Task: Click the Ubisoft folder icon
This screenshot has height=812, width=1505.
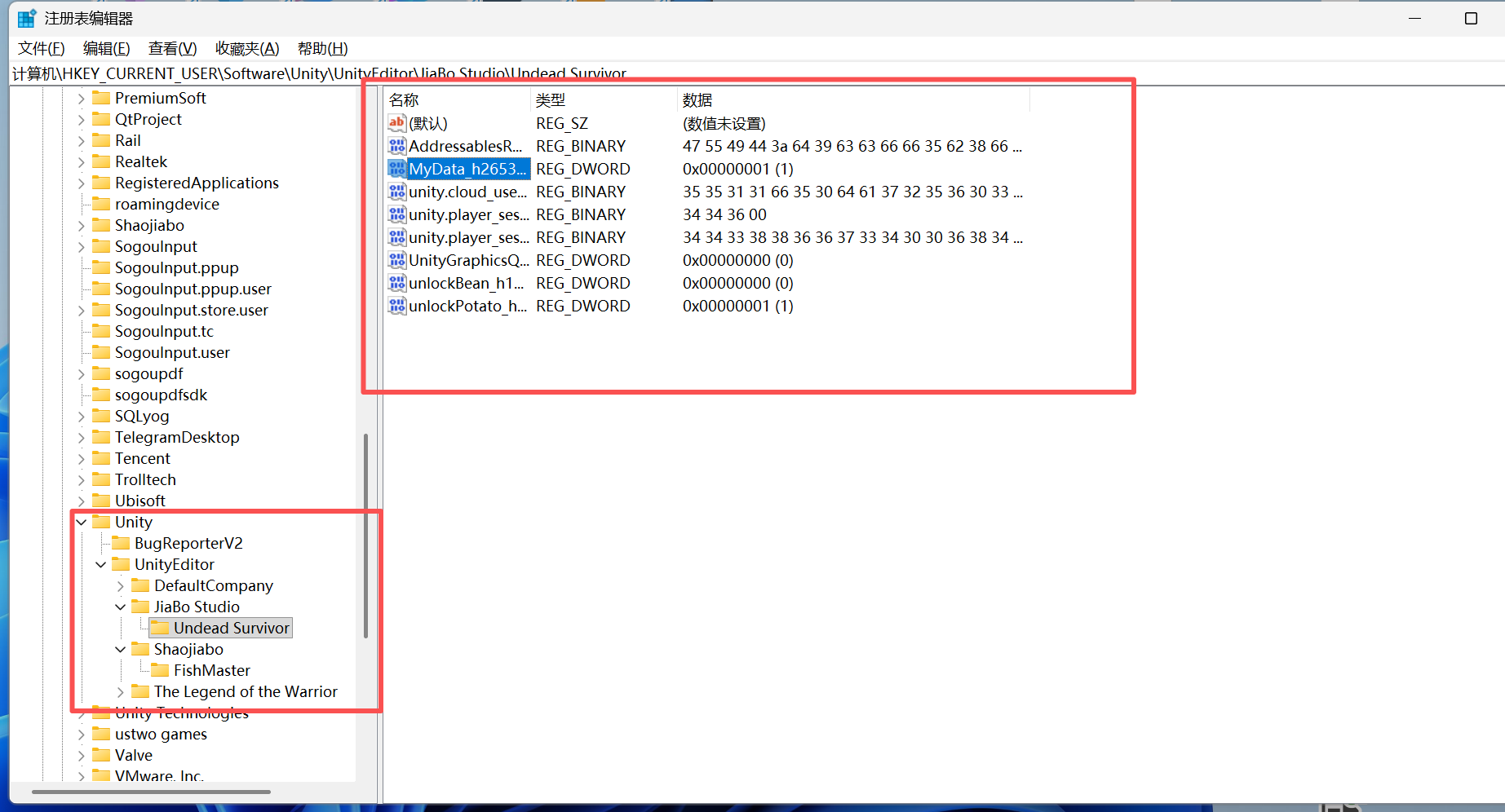Action: click(x=101, y=501)
